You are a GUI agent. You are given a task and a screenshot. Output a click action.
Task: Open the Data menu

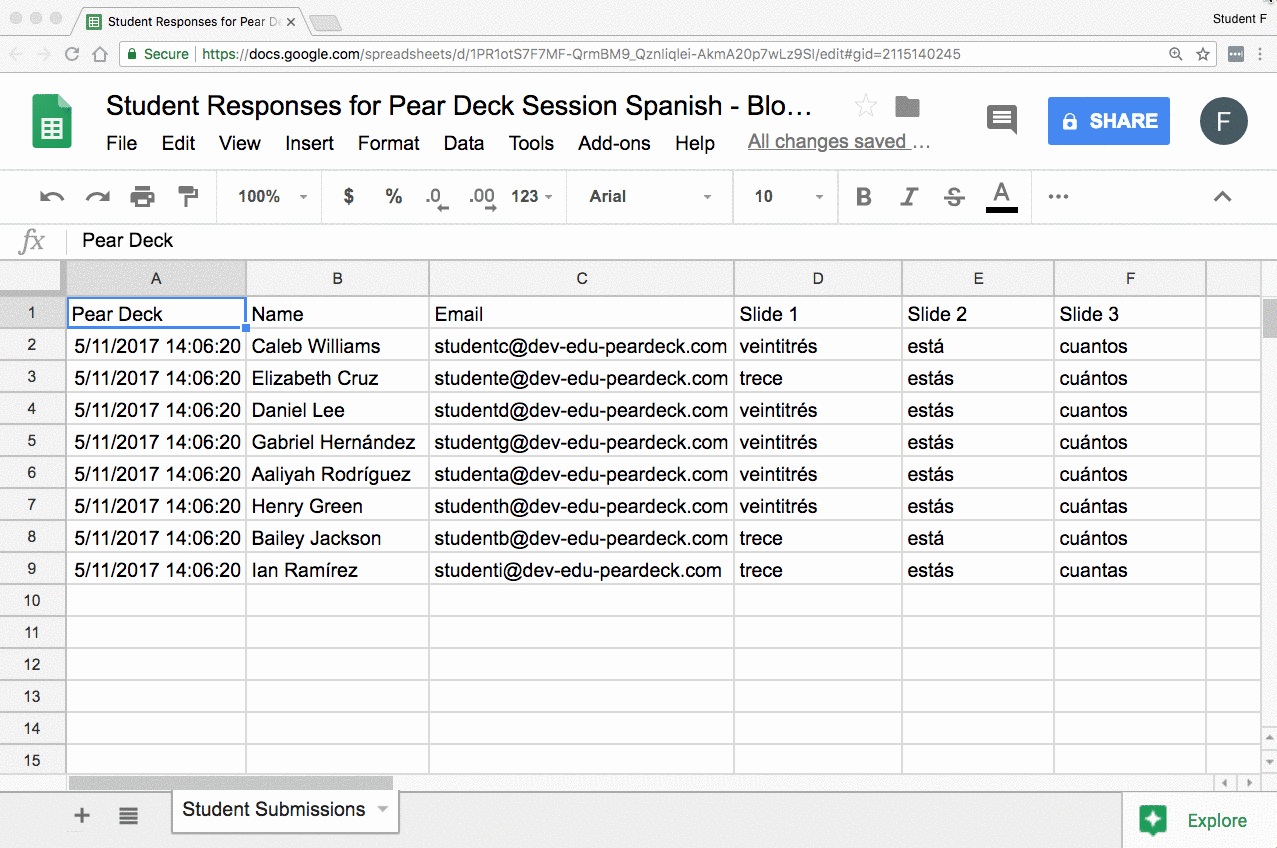click(x=464, y=143)
